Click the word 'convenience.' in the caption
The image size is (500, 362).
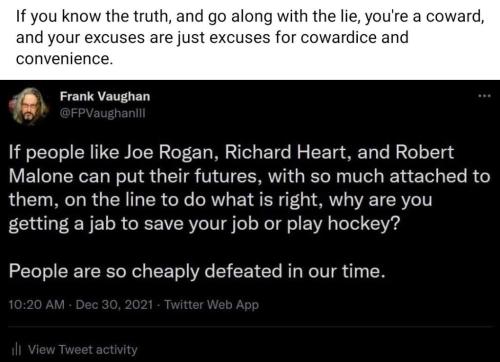pyautogui.click(x=65, y=59)
